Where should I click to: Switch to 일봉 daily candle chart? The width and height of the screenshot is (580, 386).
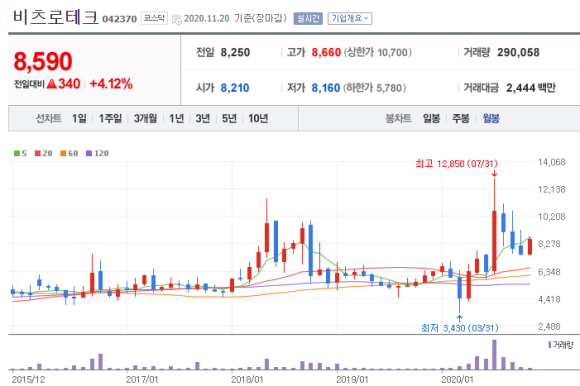(x=431, y=119)
